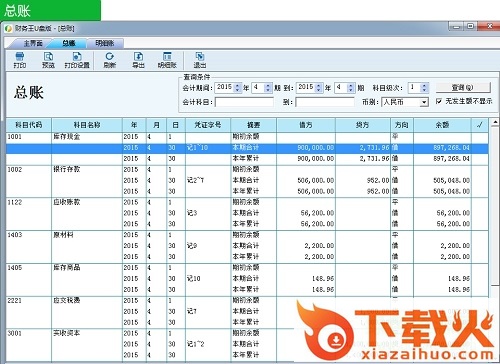Click voucher number 记3
Image resolution: width=500 pixels, height=364 pixels.
point(192,213)
